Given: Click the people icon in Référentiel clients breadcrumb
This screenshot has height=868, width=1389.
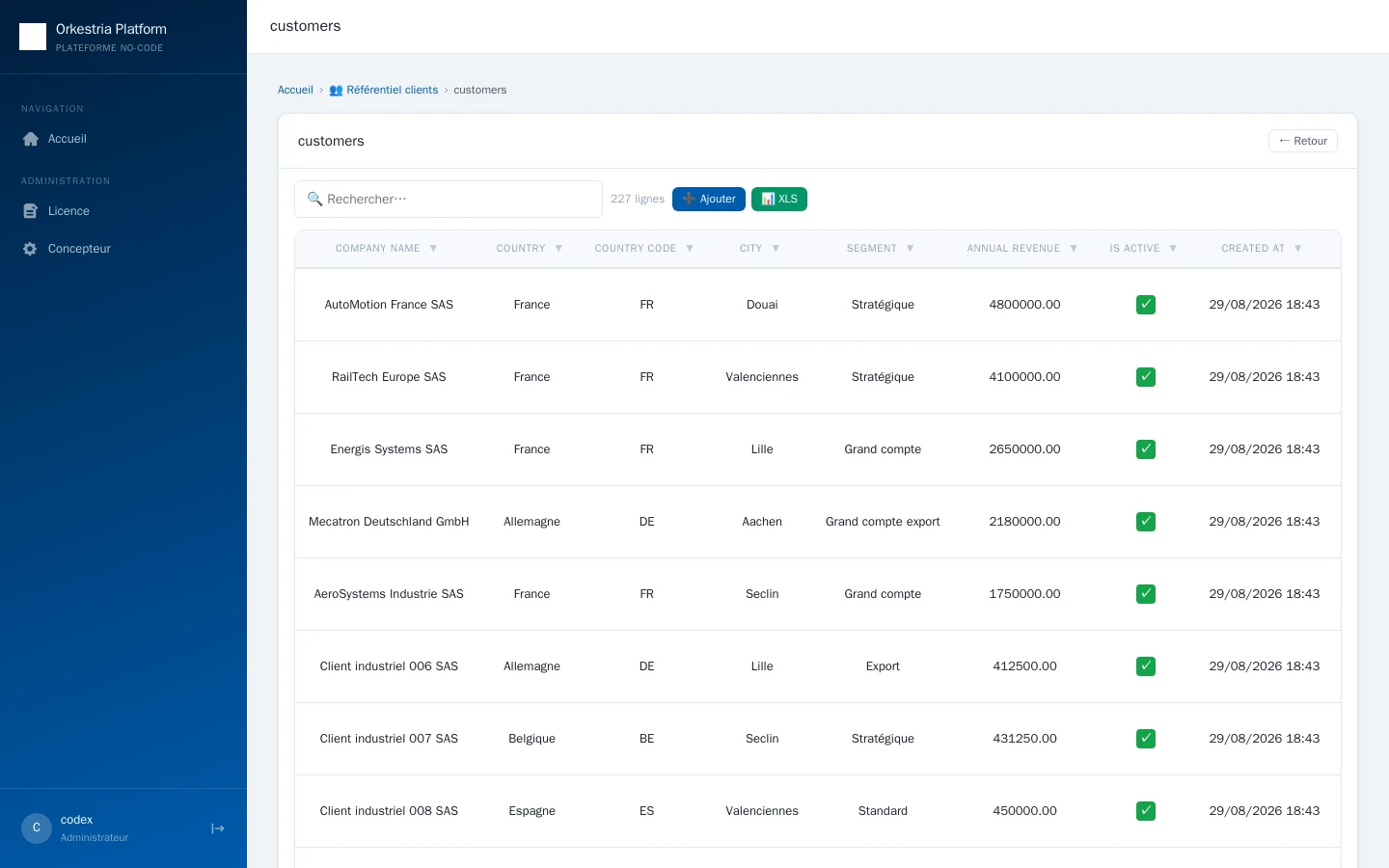Looking at the screenshot, I should [x=336, y=90].
